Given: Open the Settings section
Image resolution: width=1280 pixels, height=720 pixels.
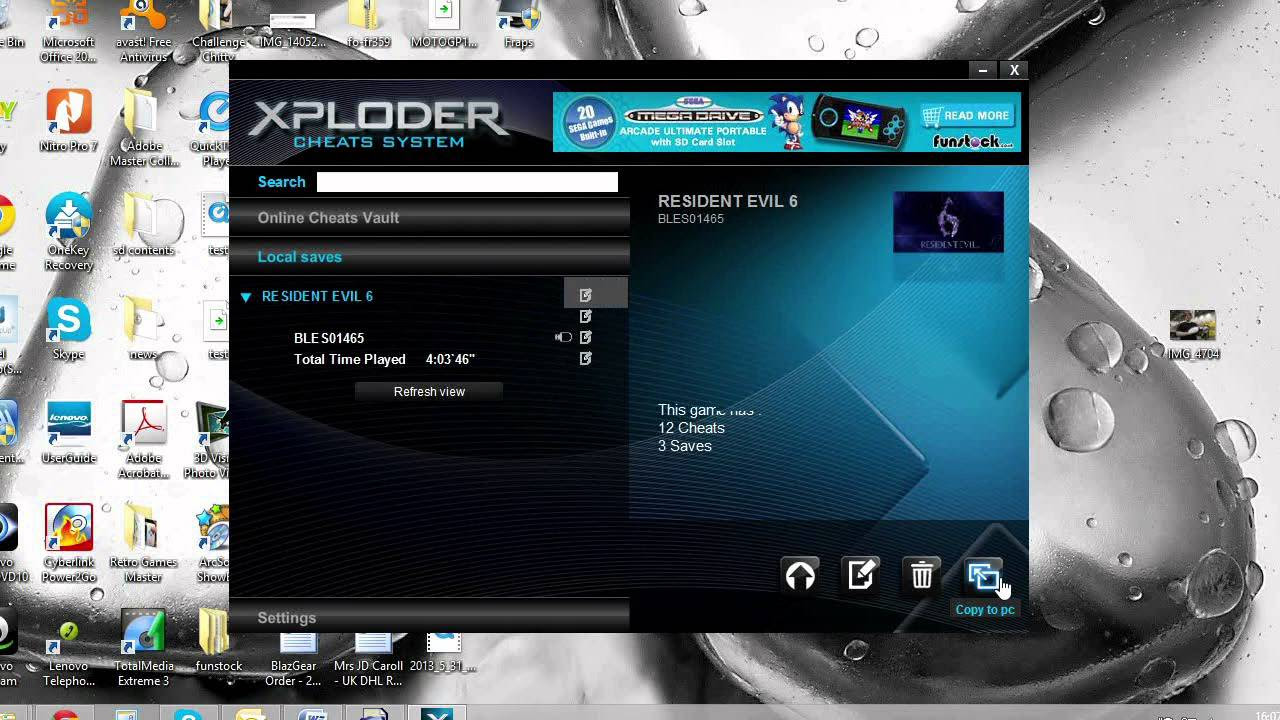Looking at the screenshot, I should tap(429, 618).
